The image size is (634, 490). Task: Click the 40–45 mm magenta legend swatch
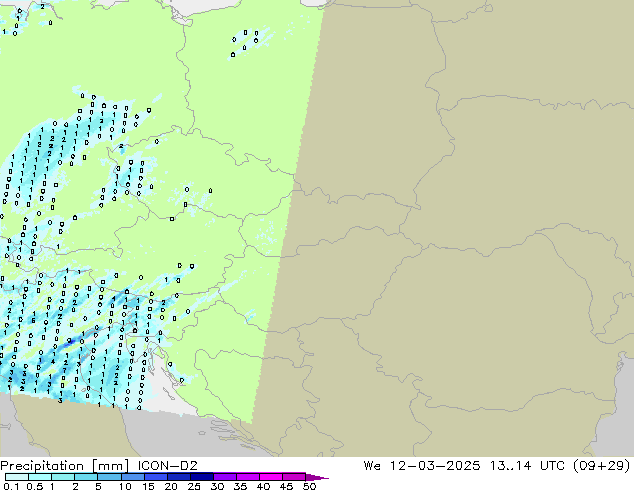tap(271, 477)
